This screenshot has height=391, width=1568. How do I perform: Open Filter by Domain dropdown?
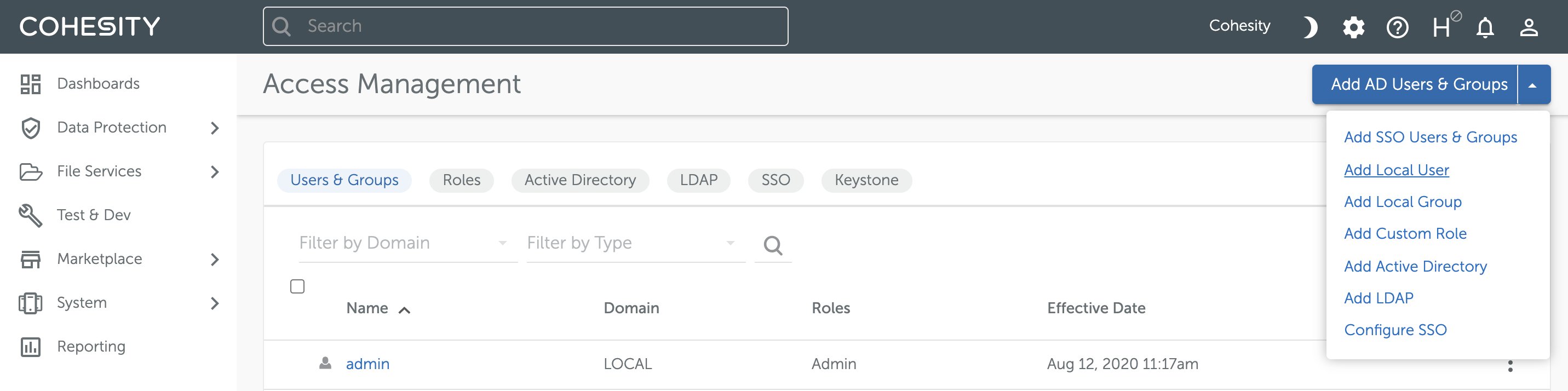(x=408, y=244)
